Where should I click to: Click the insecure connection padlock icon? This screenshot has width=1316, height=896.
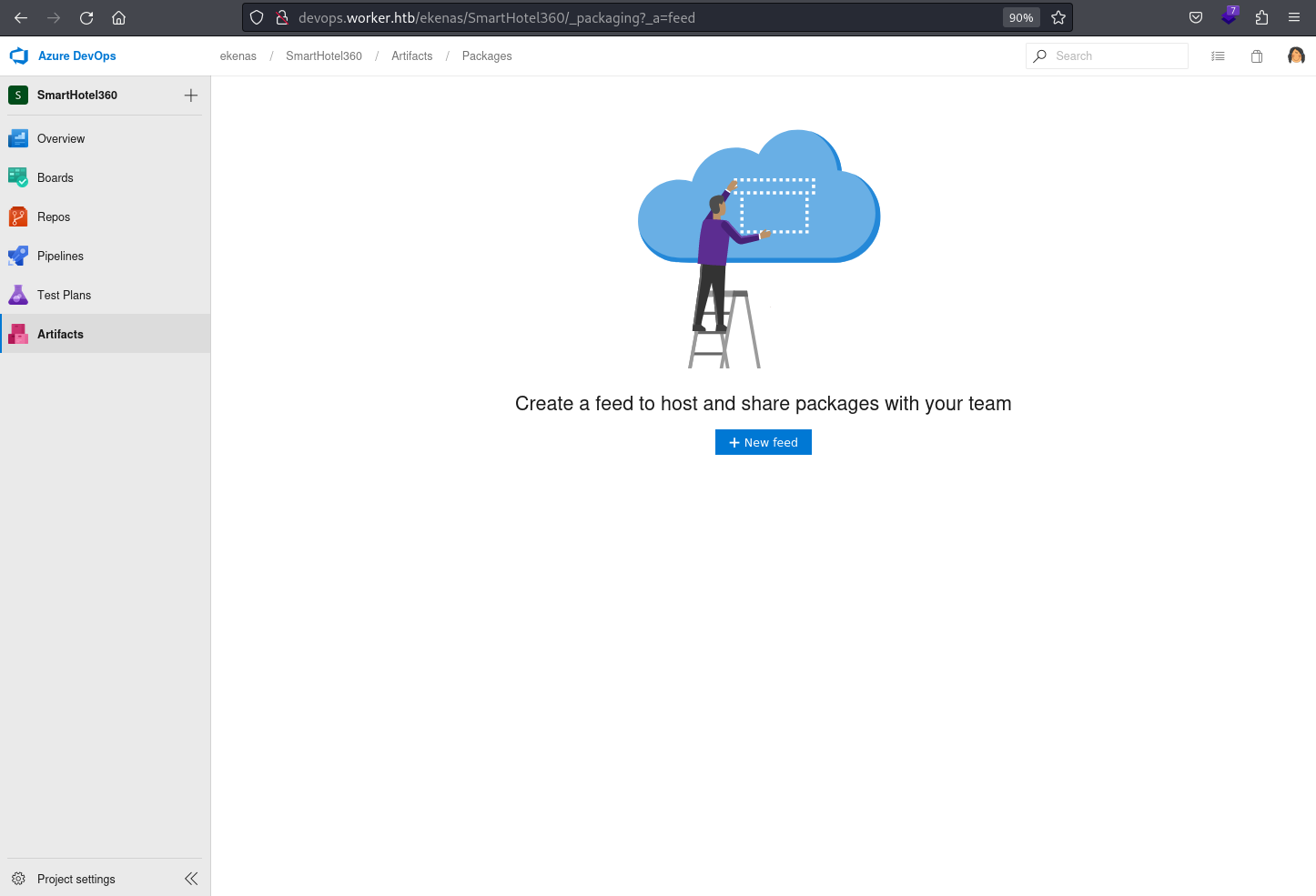pyautogui.click(x=282, y=17)
